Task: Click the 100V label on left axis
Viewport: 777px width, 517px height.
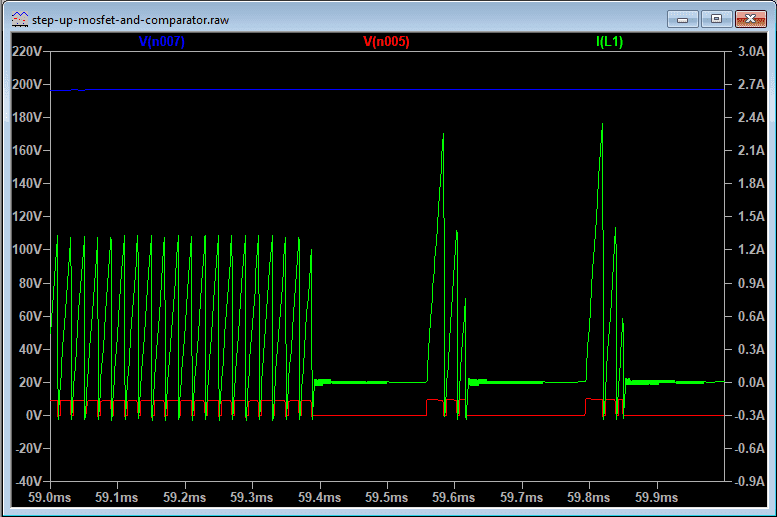Action: click(25, 249)
